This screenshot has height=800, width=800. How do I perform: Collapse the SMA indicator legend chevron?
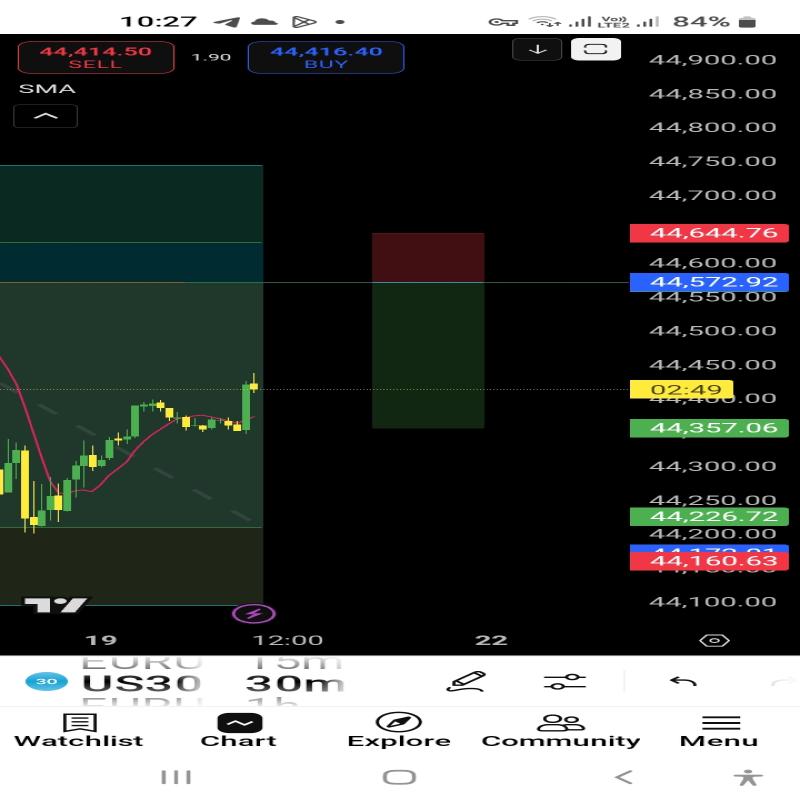46,116
